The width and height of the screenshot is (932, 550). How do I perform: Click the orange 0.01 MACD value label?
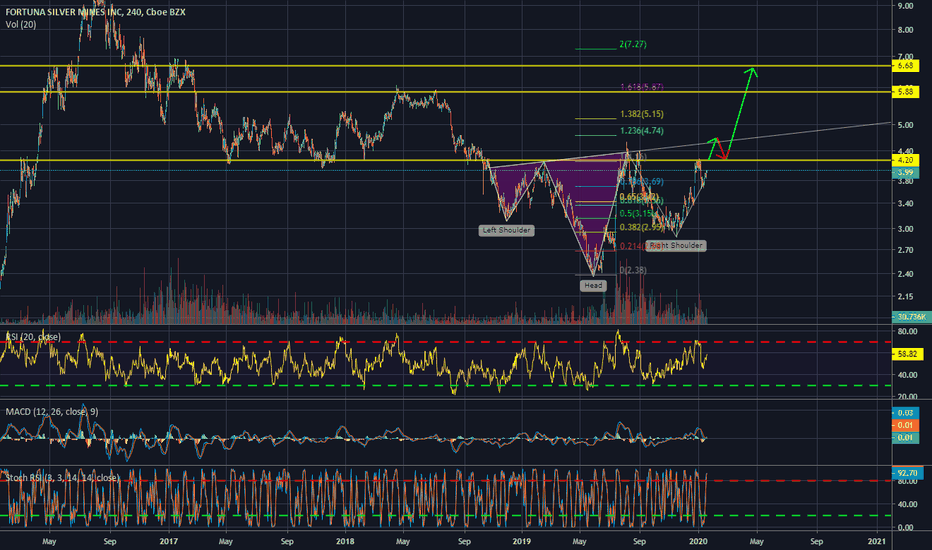(x=906, y=425)
